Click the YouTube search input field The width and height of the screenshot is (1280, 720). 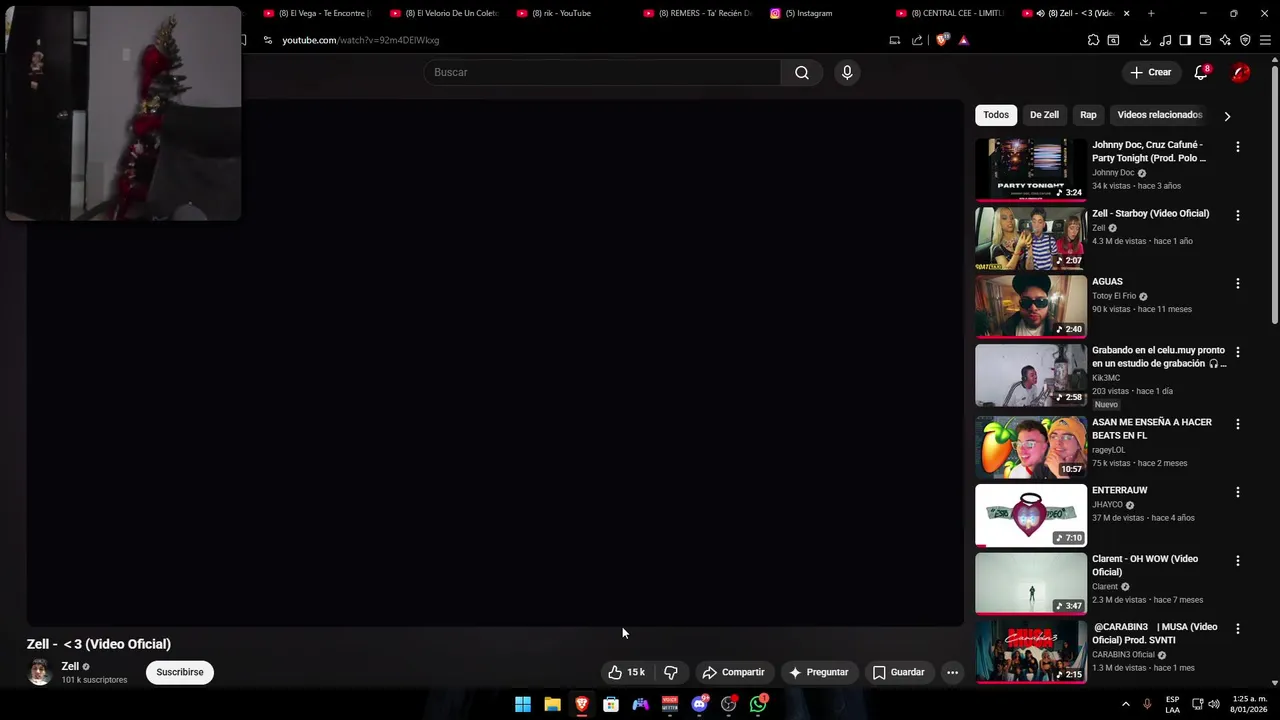603,72
